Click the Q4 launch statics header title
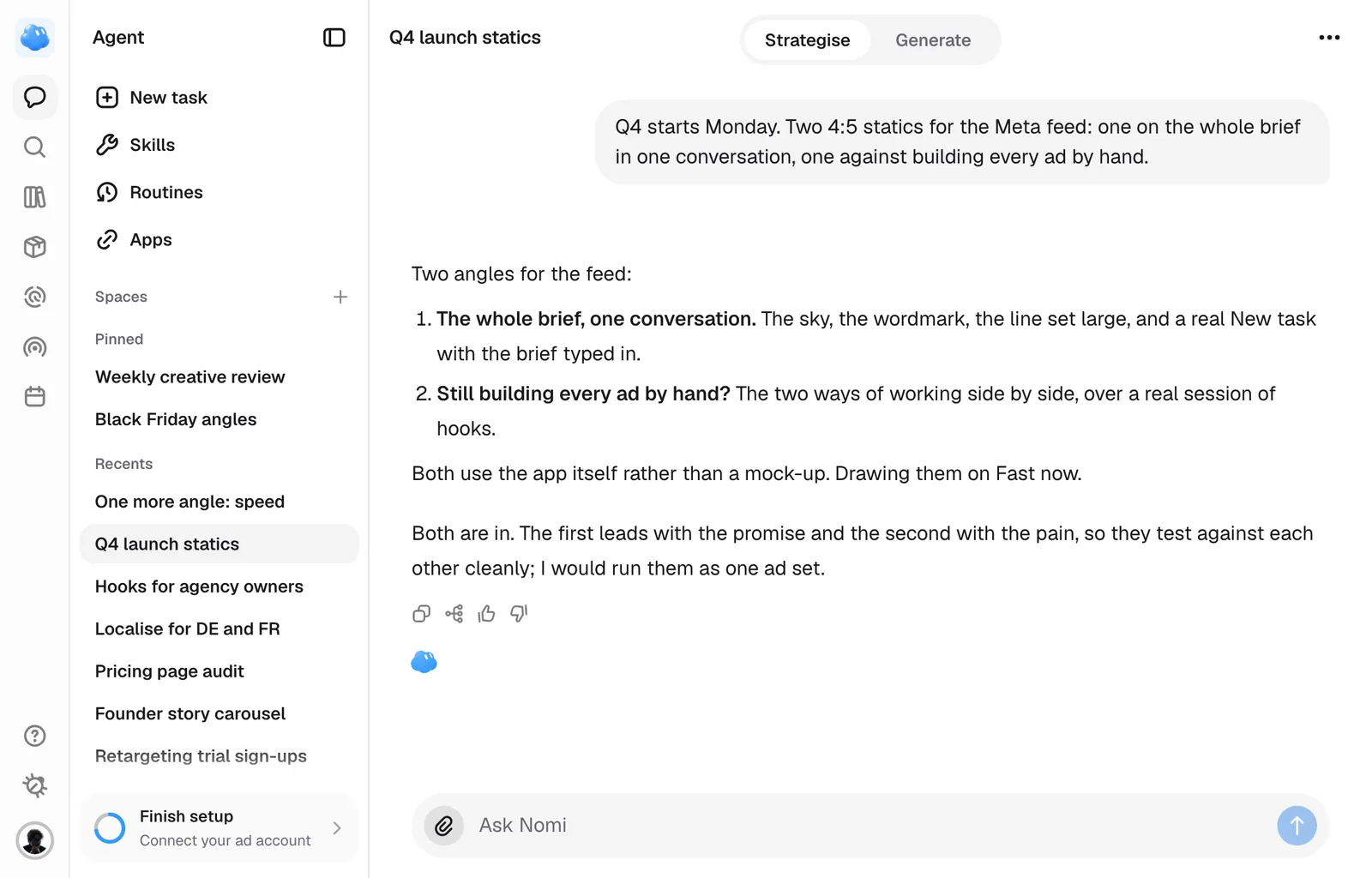 coord(465,38)
